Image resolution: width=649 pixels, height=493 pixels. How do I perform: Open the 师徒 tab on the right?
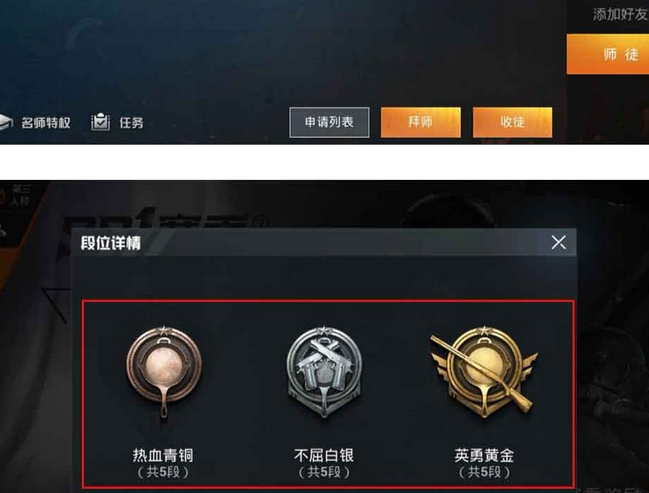tap(608, 54)
